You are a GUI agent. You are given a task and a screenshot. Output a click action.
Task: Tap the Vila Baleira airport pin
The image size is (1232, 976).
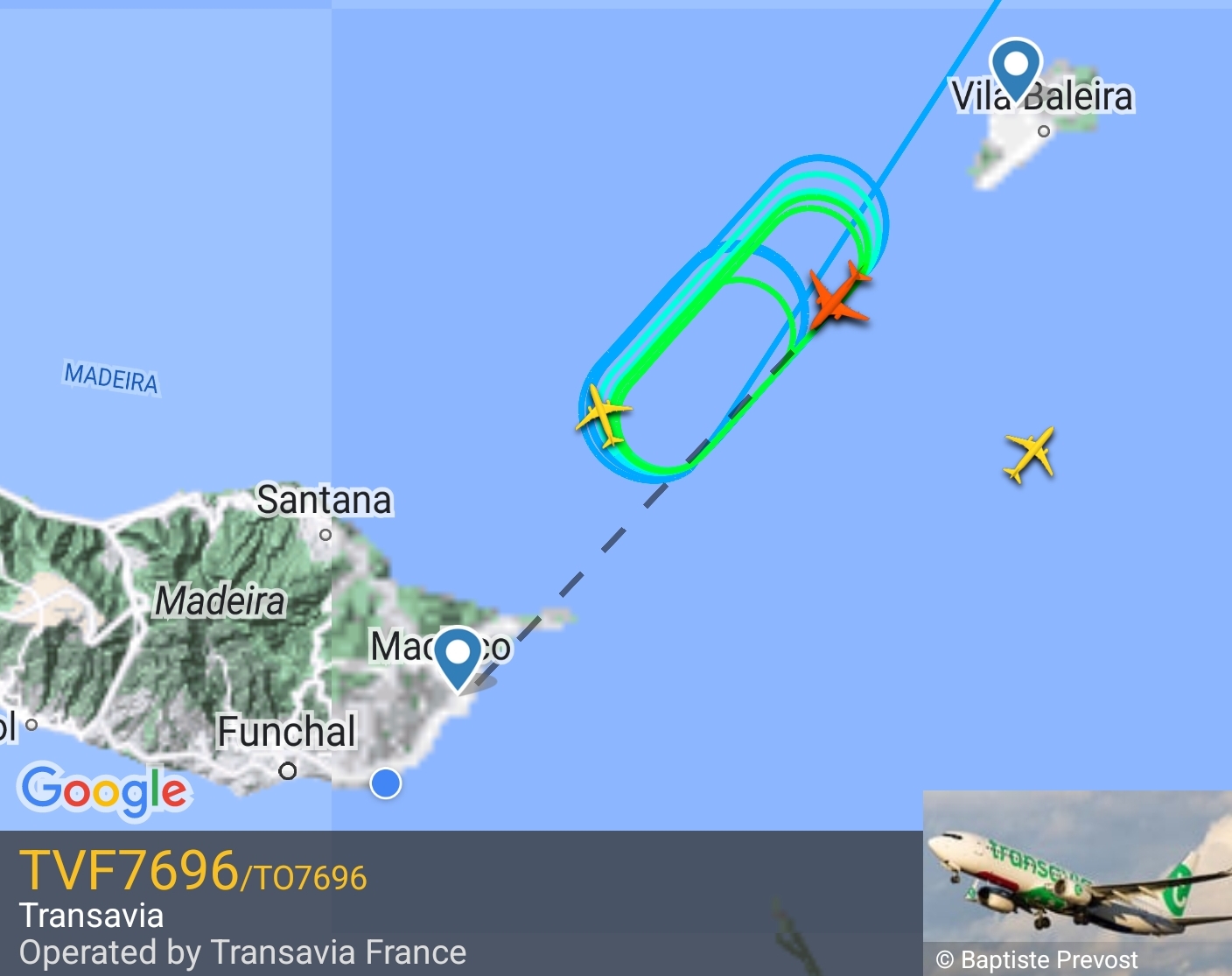tap(1015, 71)
